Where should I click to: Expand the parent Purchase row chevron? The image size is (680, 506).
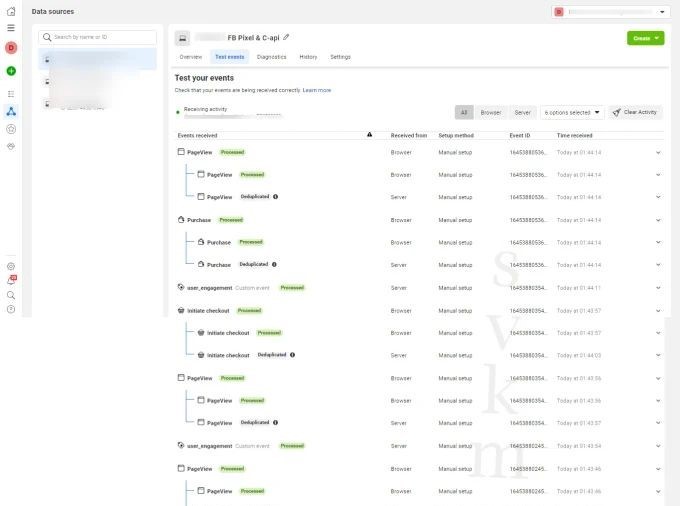tap(658, 220)
